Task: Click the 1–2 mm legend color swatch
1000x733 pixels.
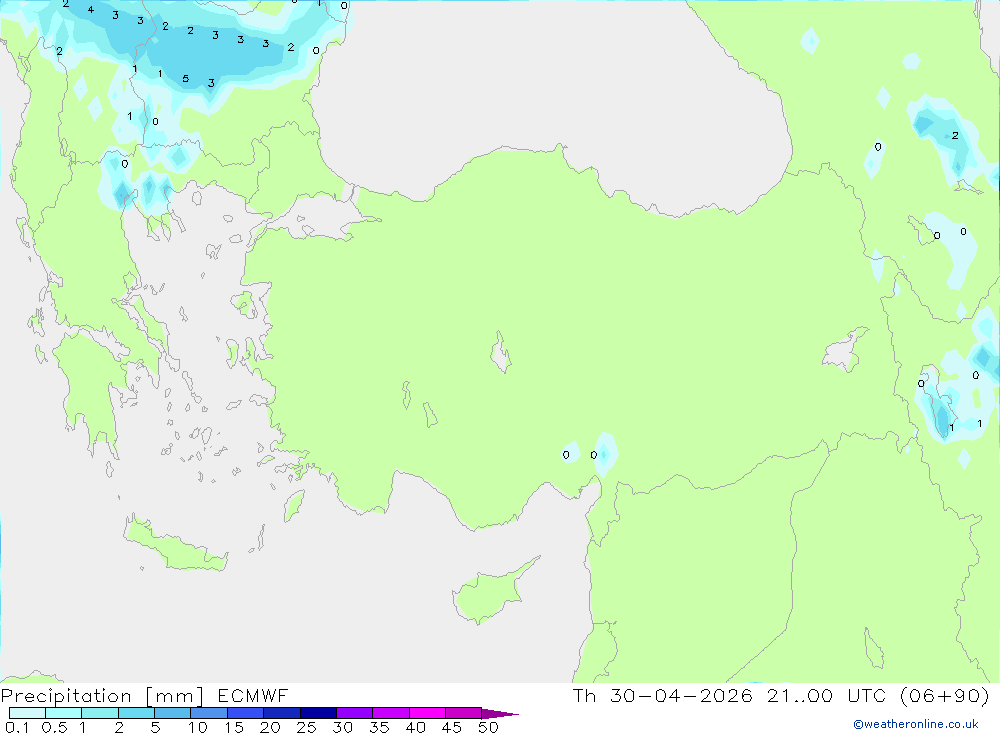Action: 100,713
